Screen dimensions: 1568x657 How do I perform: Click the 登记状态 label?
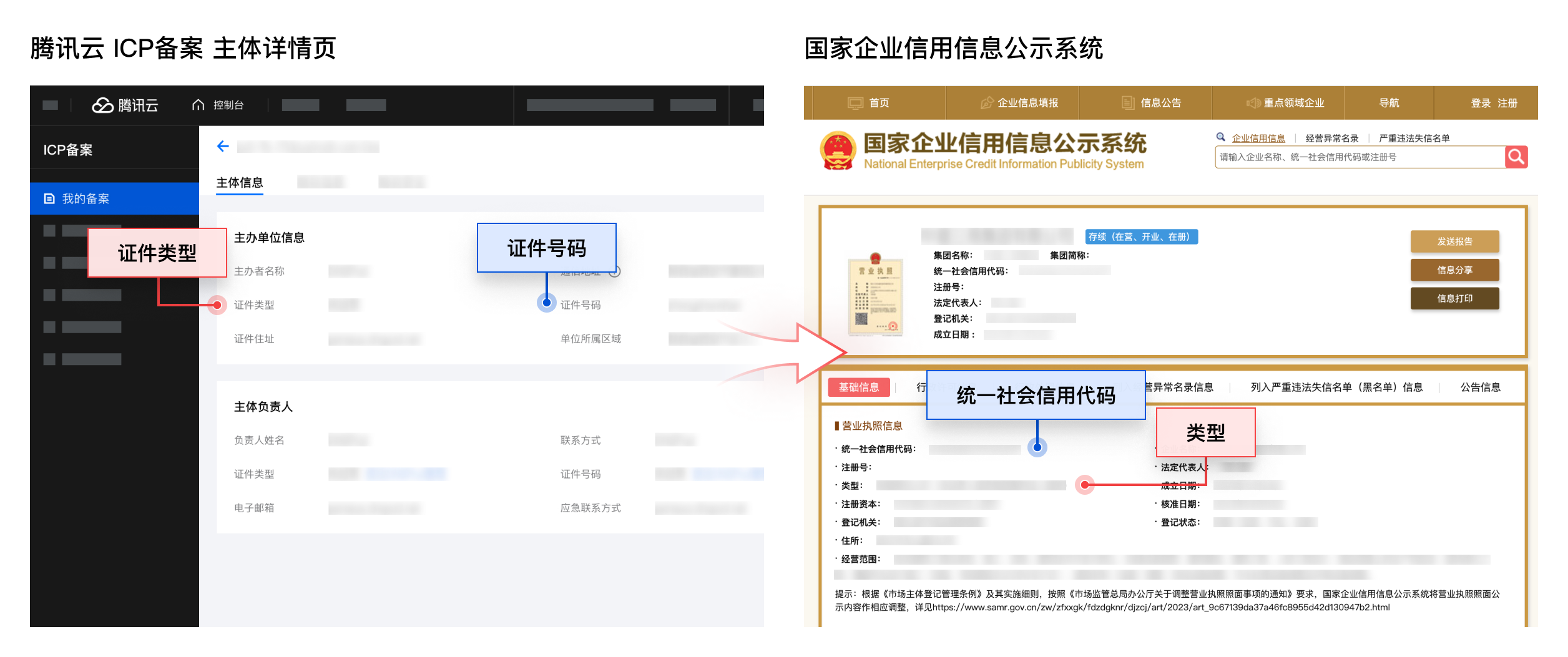click(x=1180, y=522)
